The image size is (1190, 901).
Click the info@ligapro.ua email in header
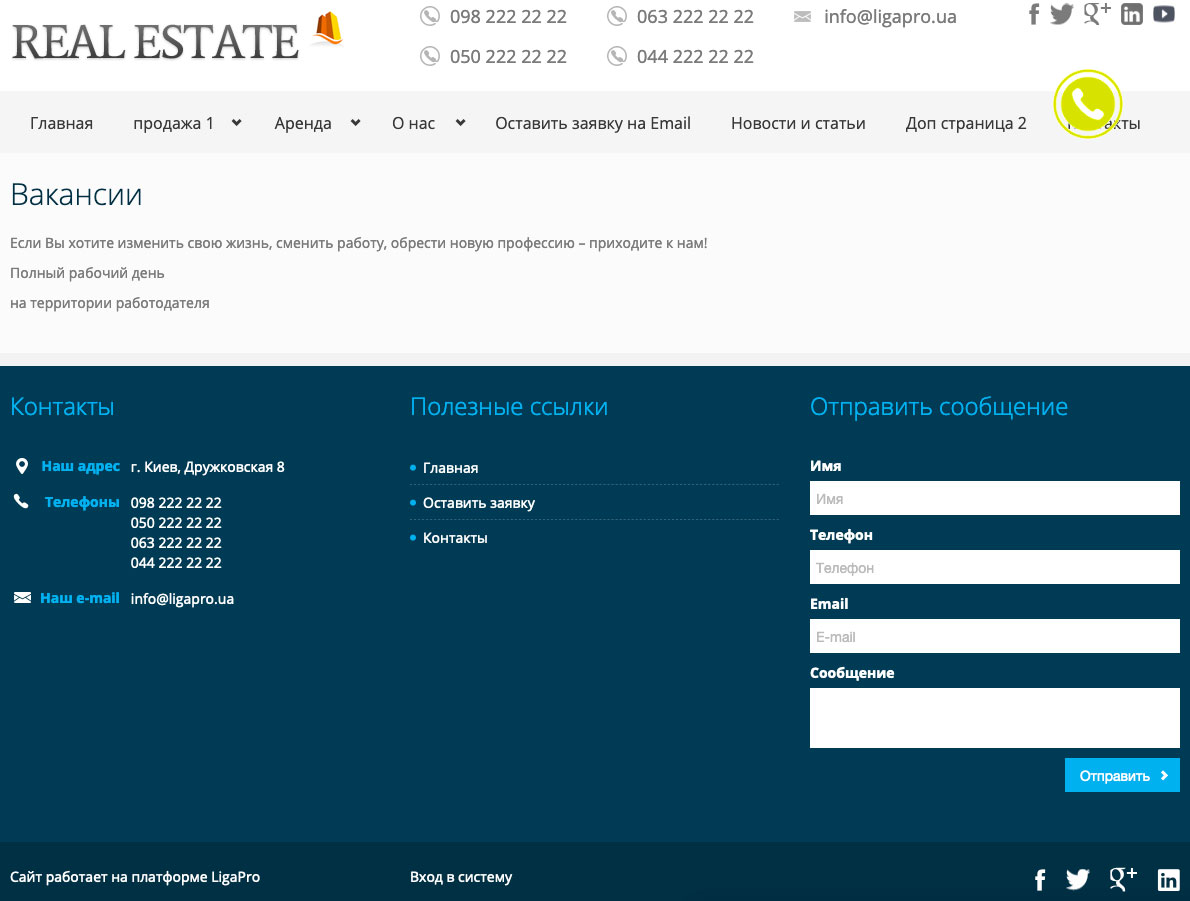tap(889, 17)
